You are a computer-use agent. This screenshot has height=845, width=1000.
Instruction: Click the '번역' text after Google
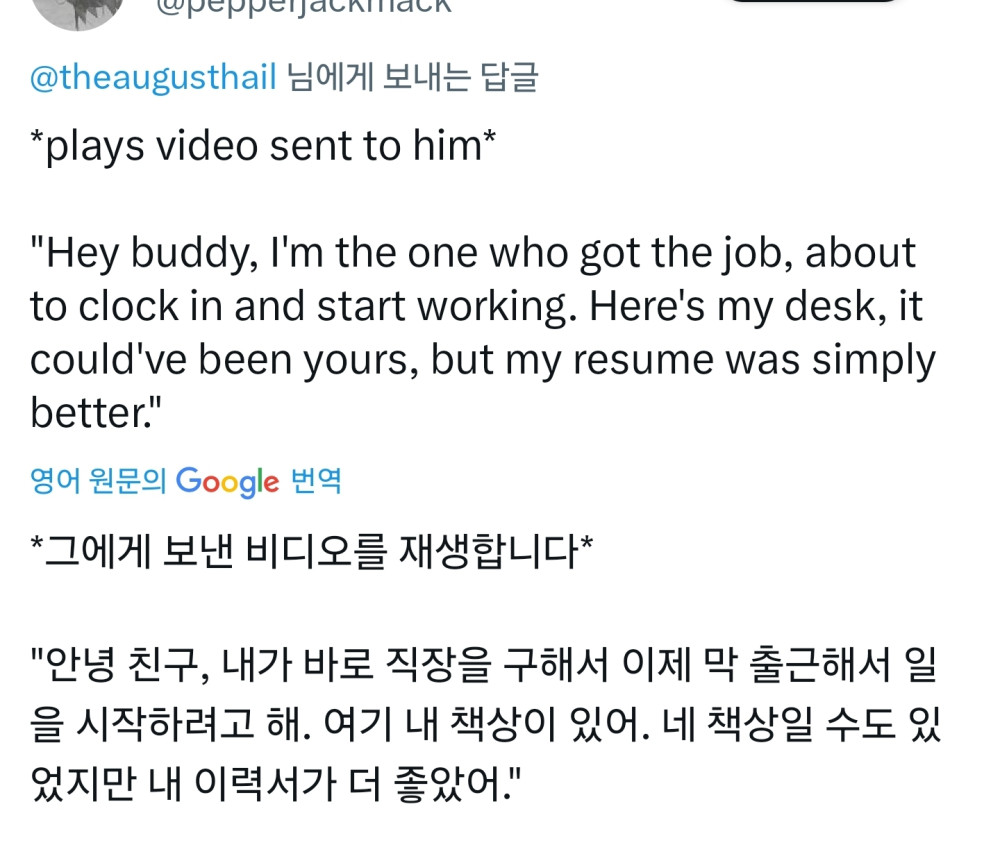(316, 481)
